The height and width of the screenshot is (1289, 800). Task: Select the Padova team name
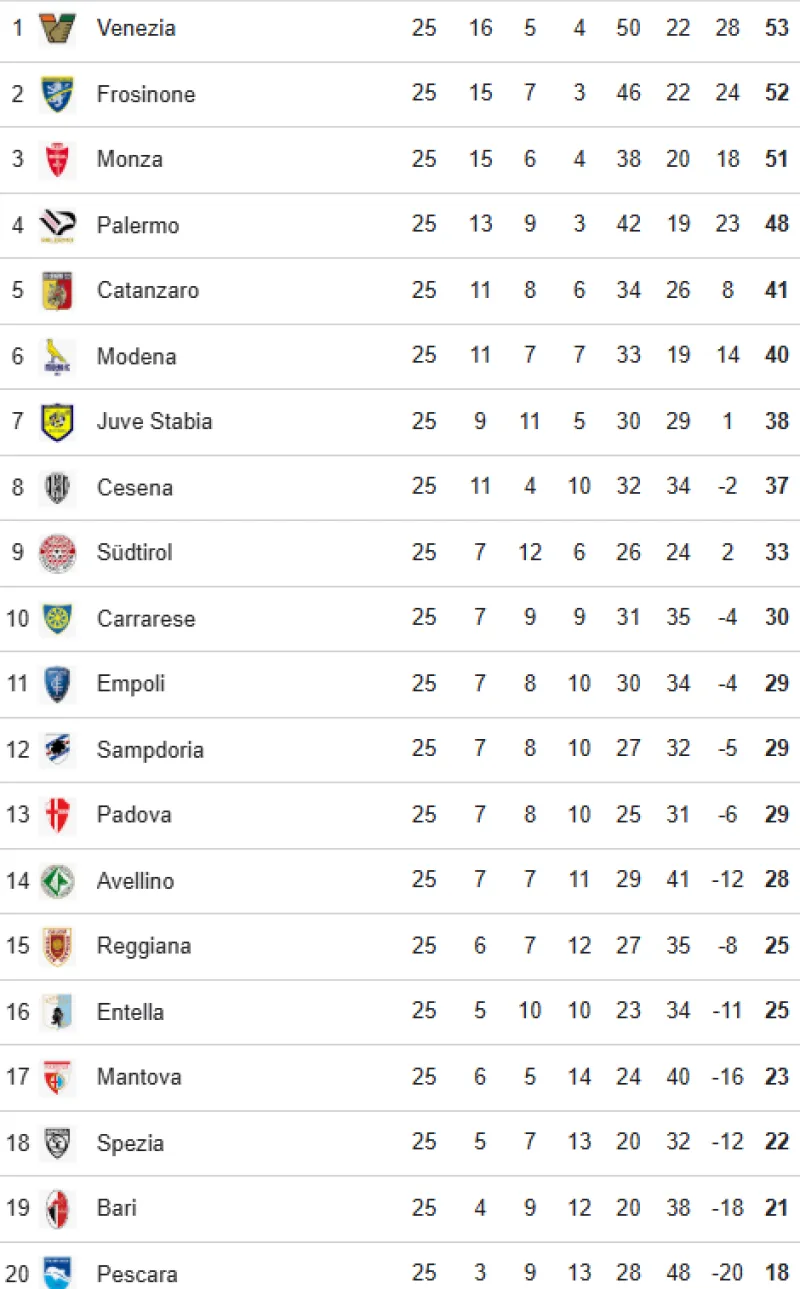(134, 815)
